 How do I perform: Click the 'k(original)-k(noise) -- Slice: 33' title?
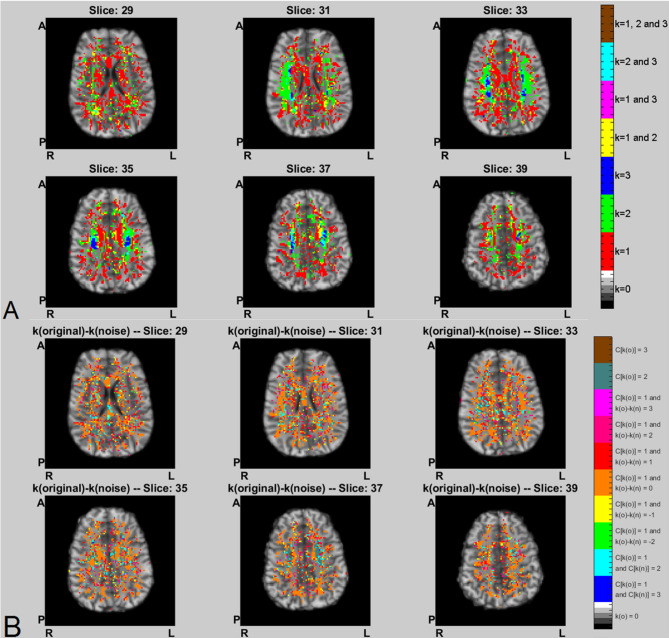click(500, 331)
